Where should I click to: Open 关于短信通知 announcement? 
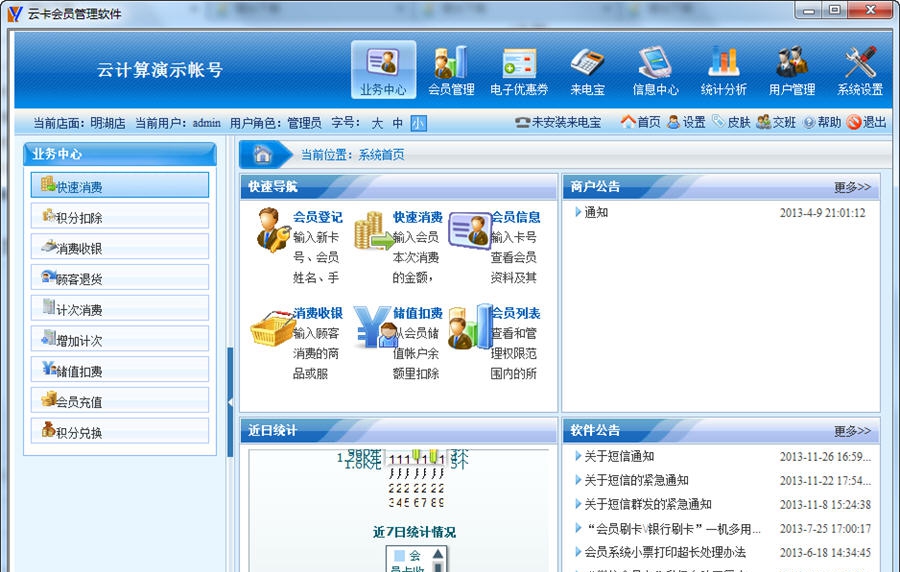(x=619, y=456)
